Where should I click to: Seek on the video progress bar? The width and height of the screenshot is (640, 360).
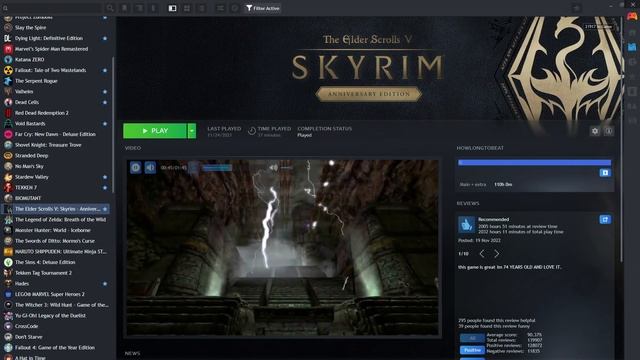217,167
